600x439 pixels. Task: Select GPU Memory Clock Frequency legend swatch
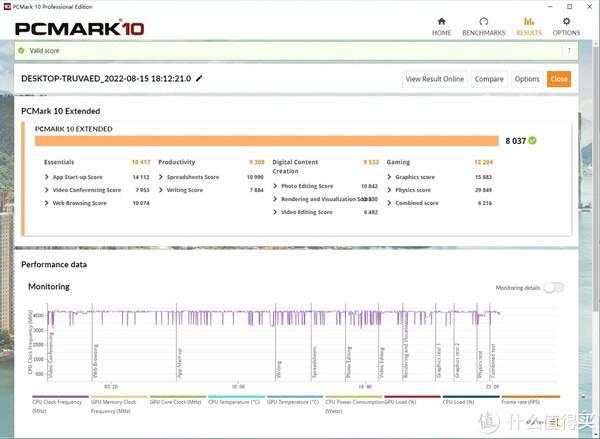119,397
